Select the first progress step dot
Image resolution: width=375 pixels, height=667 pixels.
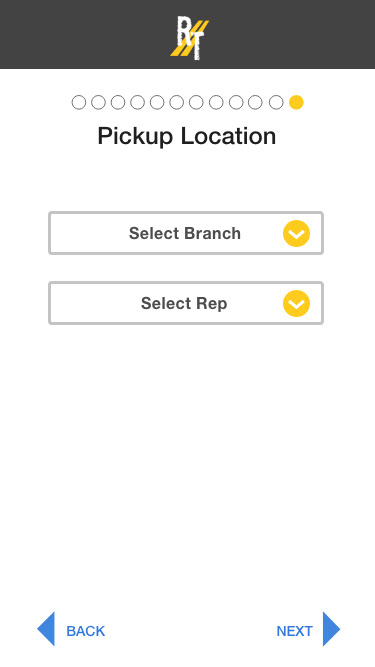(x=79, y=103)
